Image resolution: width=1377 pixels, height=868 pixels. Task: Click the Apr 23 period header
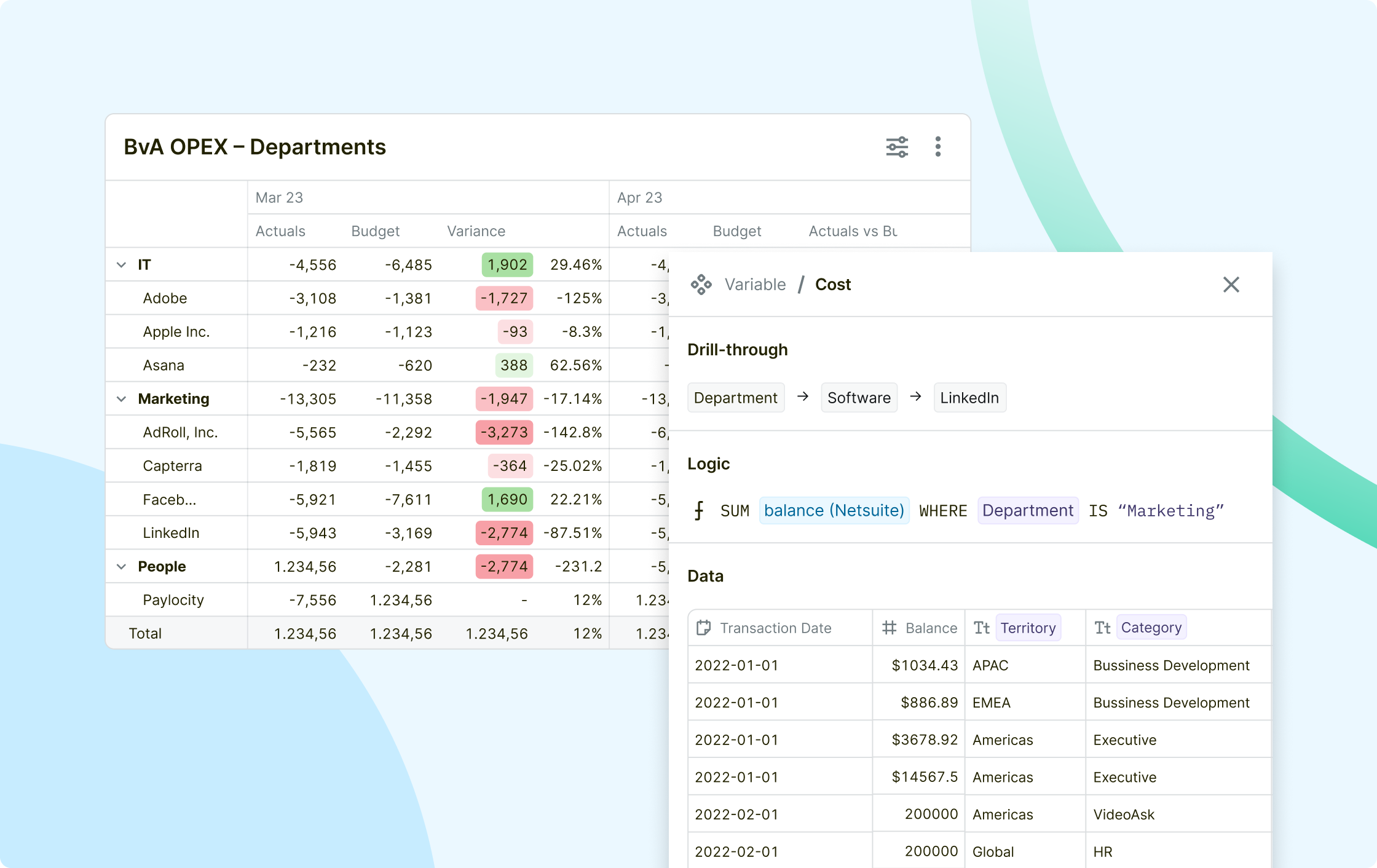639,197
